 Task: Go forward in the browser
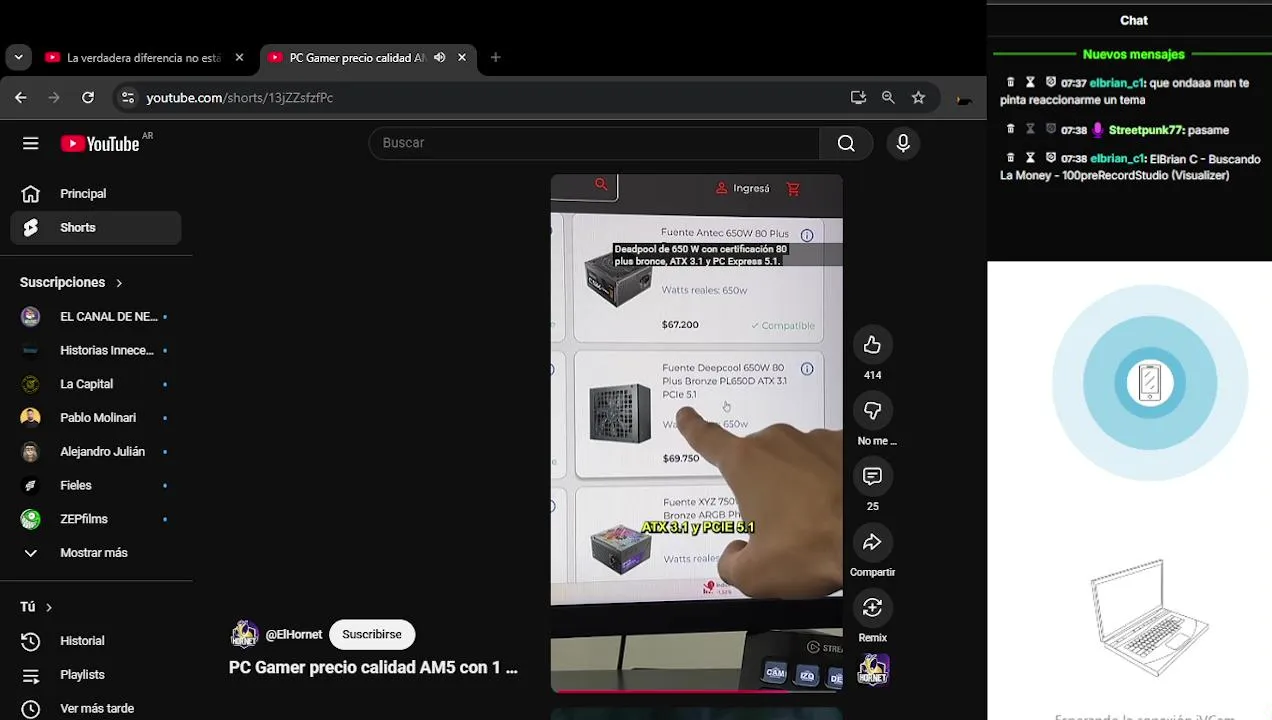tap(54, 97)
